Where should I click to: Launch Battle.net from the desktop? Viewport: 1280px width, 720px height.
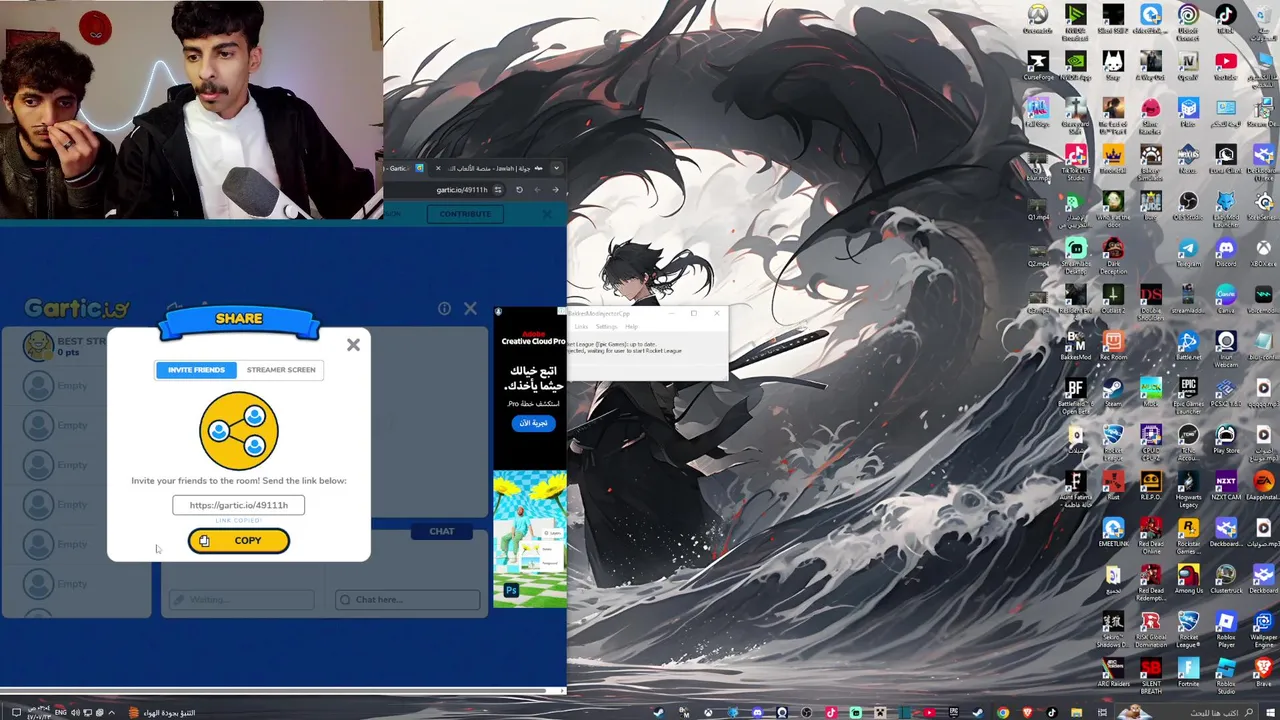[x=1188, y=346]
